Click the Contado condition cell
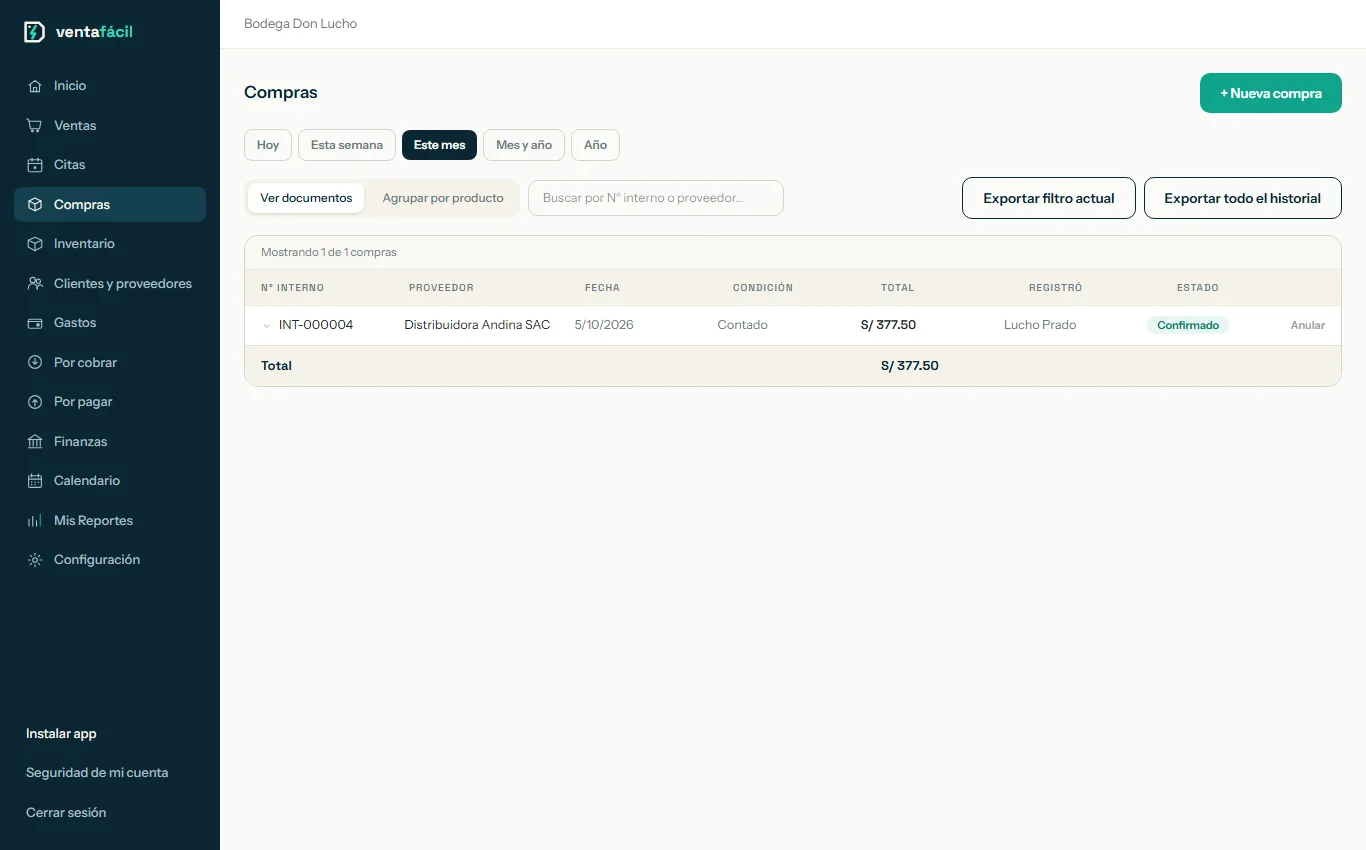The image size is (1366, 850). (x=743, y=325)
